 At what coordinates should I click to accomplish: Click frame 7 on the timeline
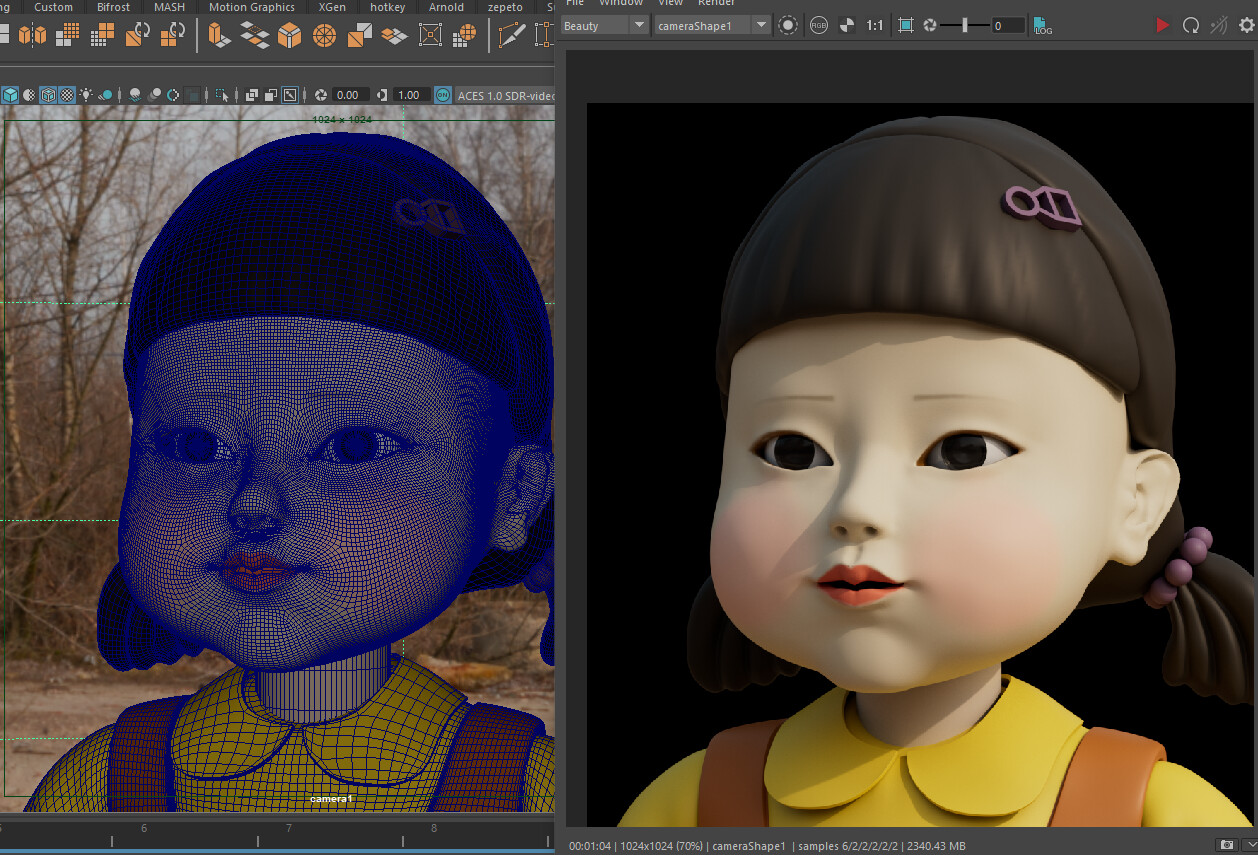(289, 829)
